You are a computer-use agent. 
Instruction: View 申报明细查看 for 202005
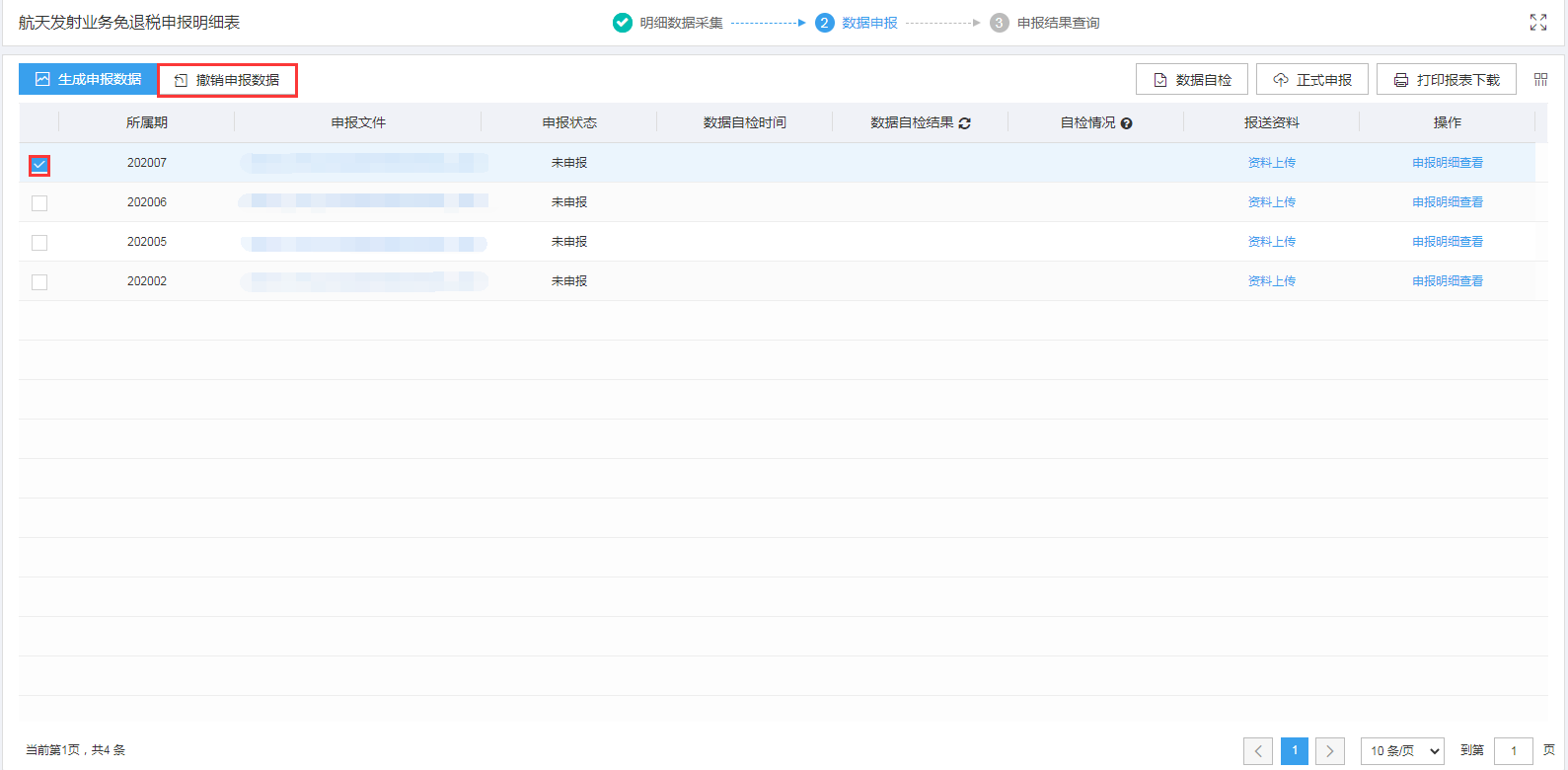click(x=1448, y=242)
